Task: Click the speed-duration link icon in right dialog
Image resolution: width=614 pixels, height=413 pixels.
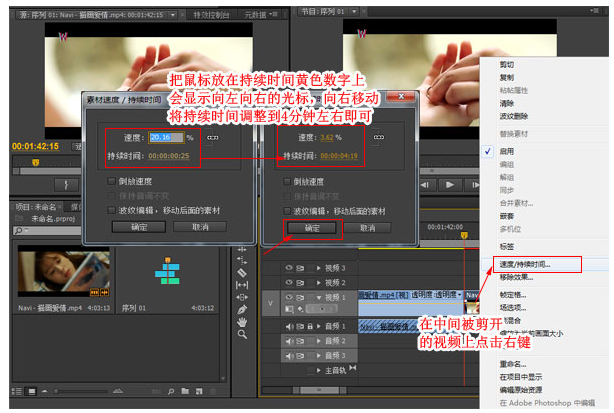Action: 379,137
